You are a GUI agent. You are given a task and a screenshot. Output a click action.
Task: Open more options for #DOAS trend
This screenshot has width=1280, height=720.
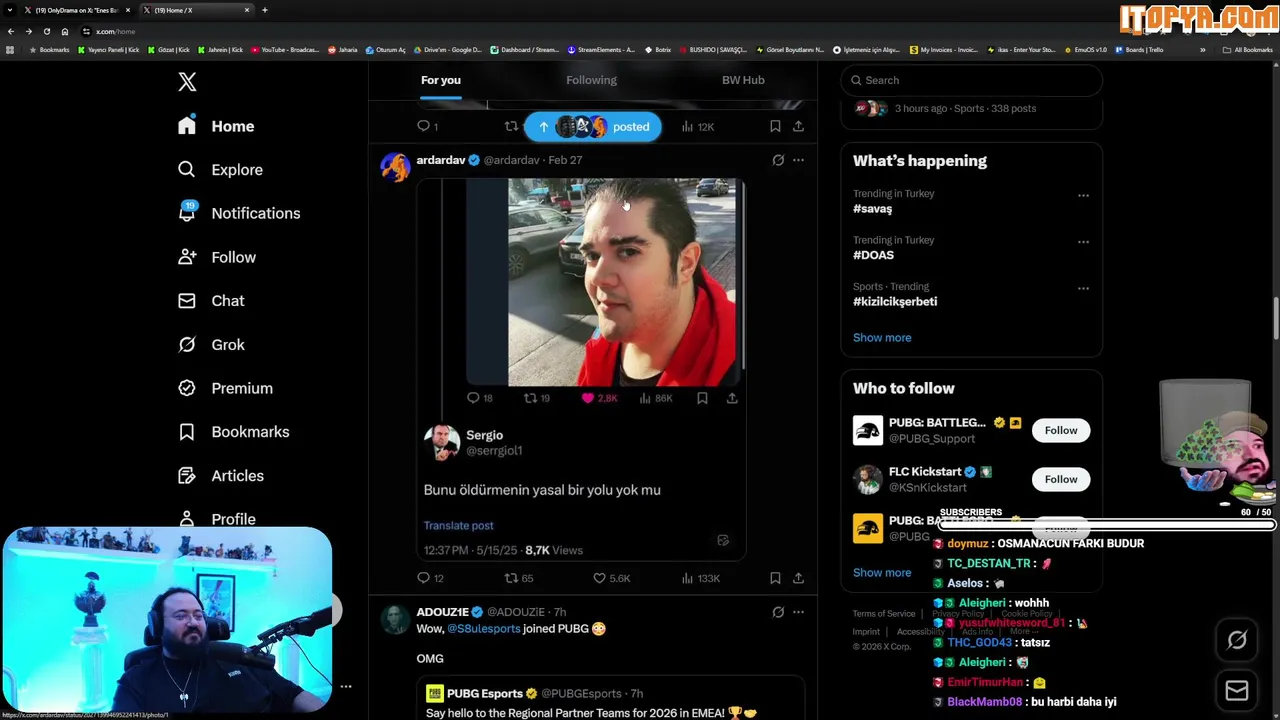(1083, 242)
